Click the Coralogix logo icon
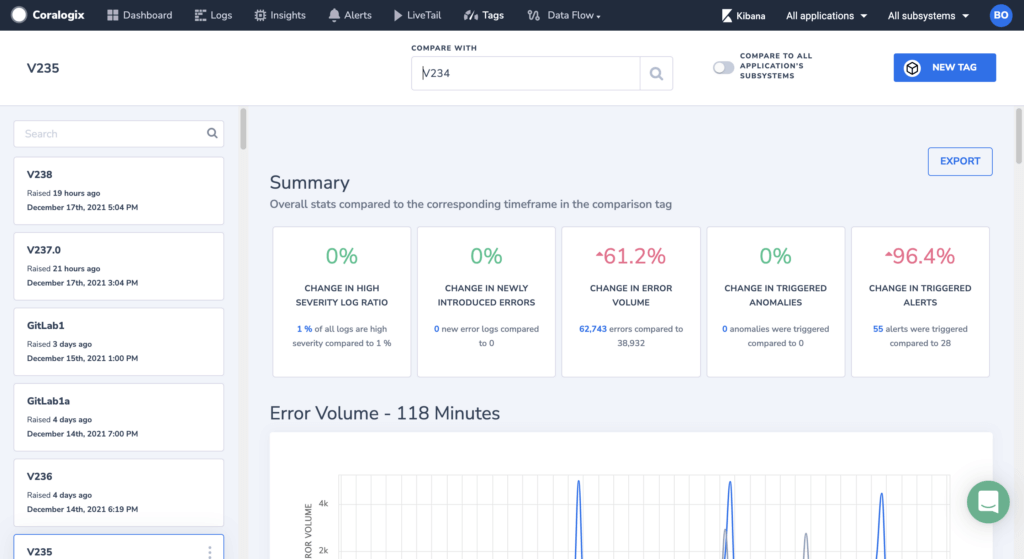 [x=19, y=15]
